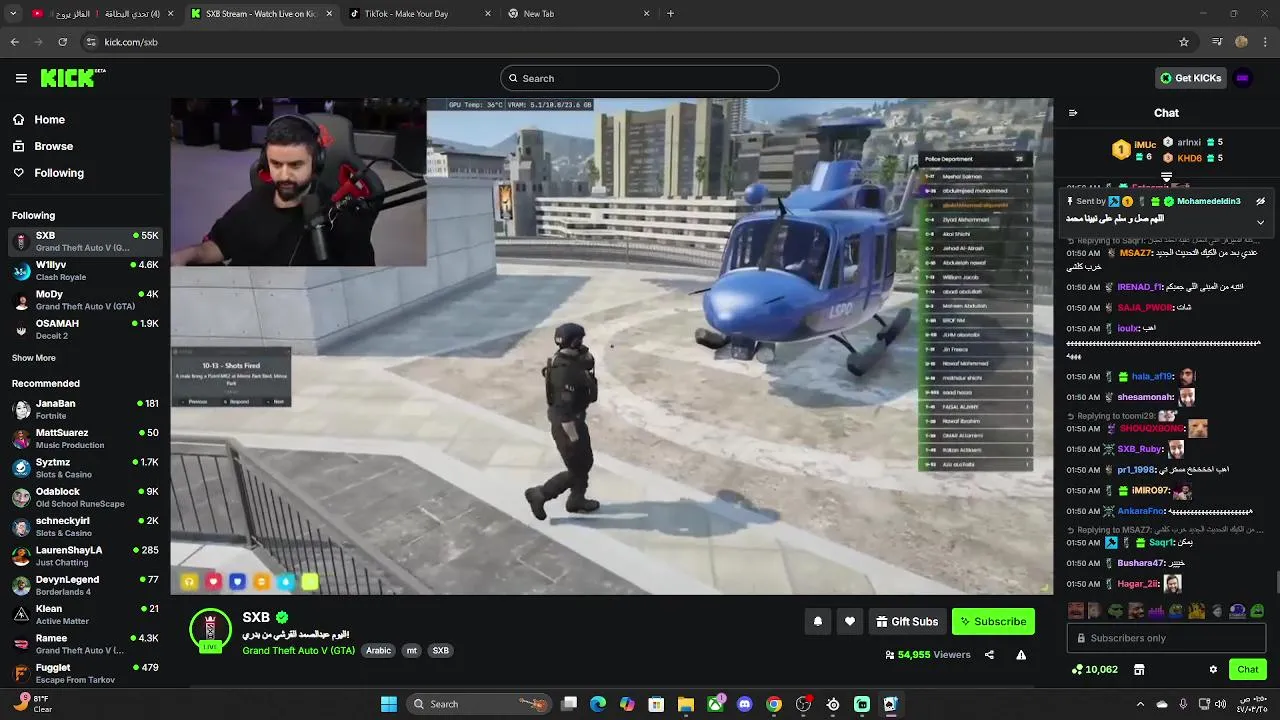Switch to New Tab browser tab

click(x=578, y=14)
